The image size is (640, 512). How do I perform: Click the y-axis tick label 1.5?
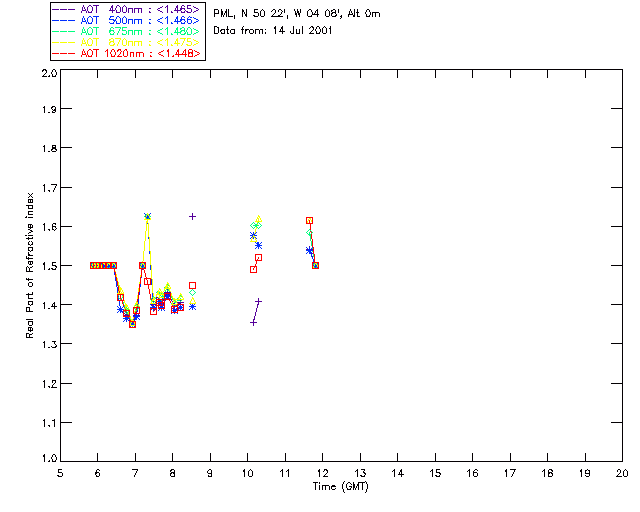49,266
